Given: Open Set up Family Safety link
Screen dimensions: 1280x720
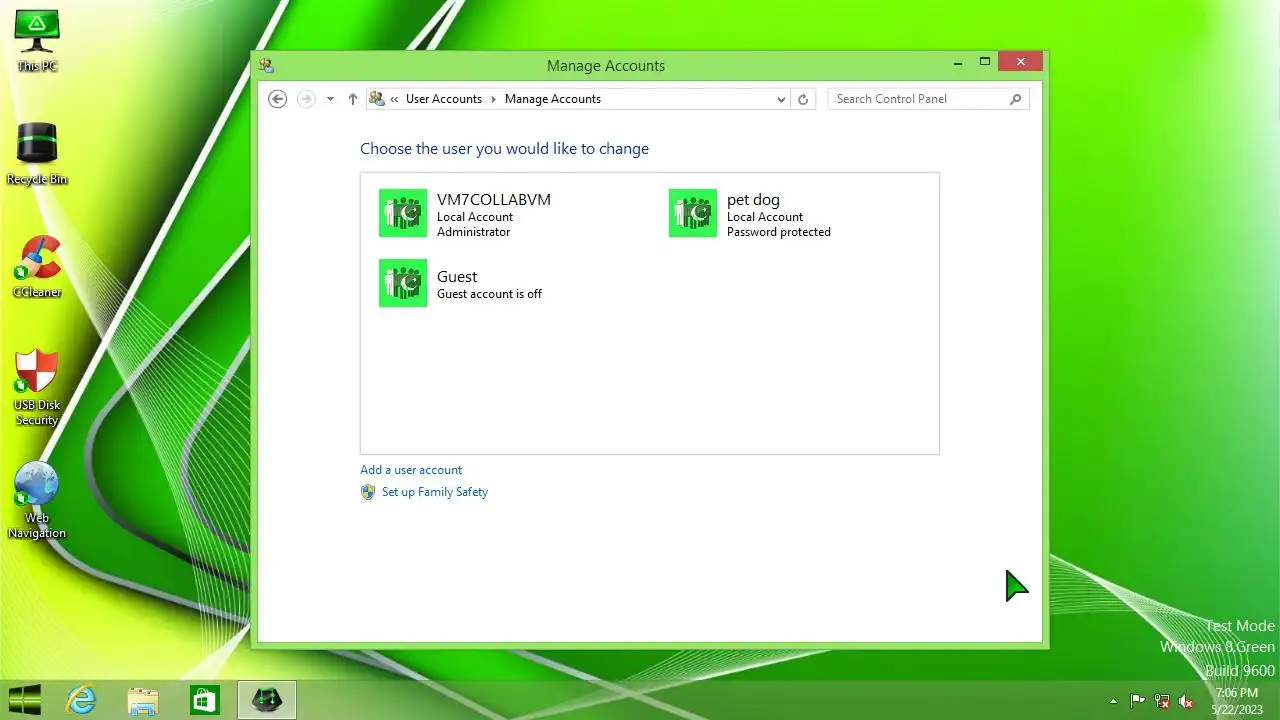Looking at the screenshot, I should click(x=435, y=492).
